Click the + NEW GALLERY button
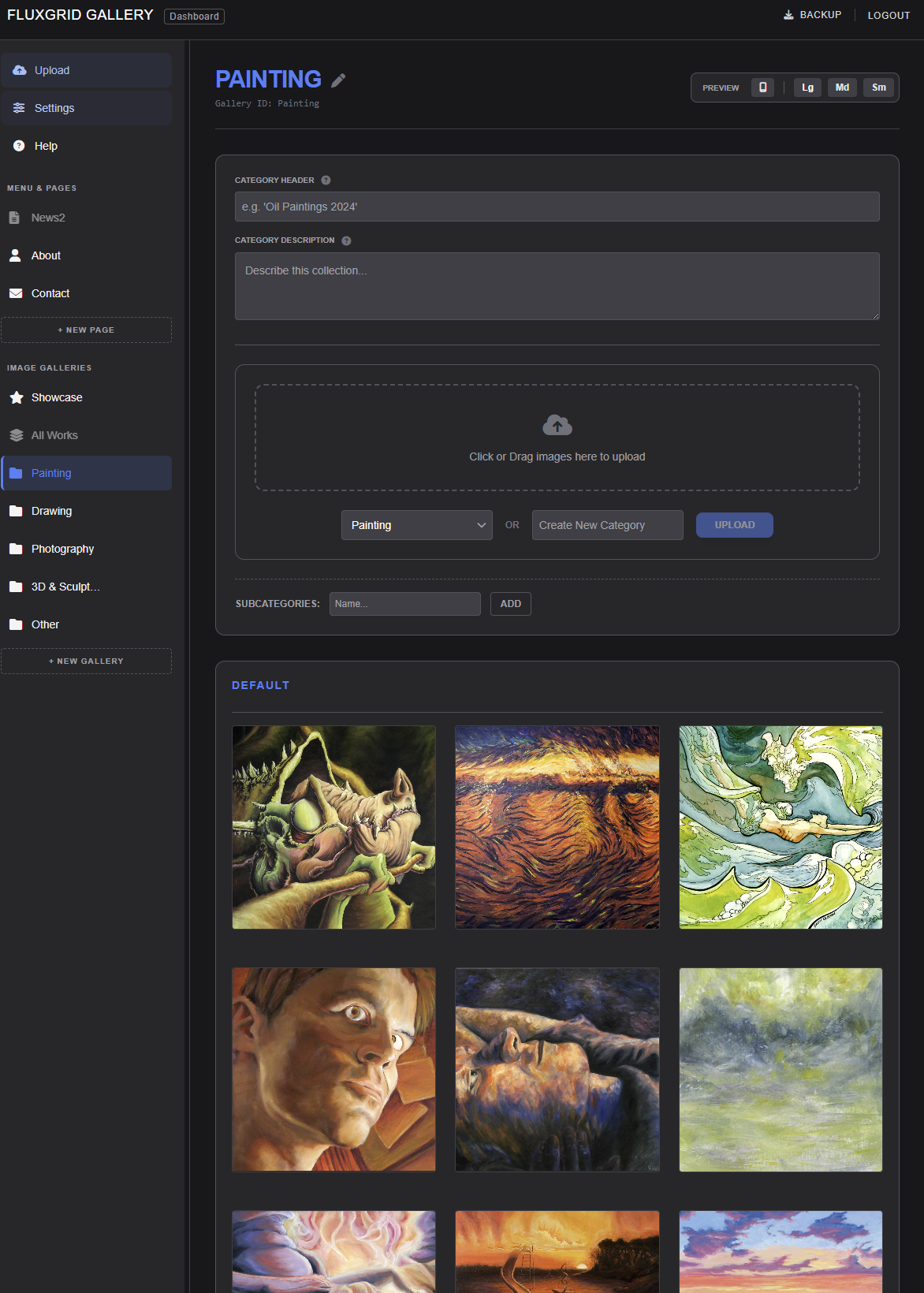 pyautogui.click(x=86, y=661)
